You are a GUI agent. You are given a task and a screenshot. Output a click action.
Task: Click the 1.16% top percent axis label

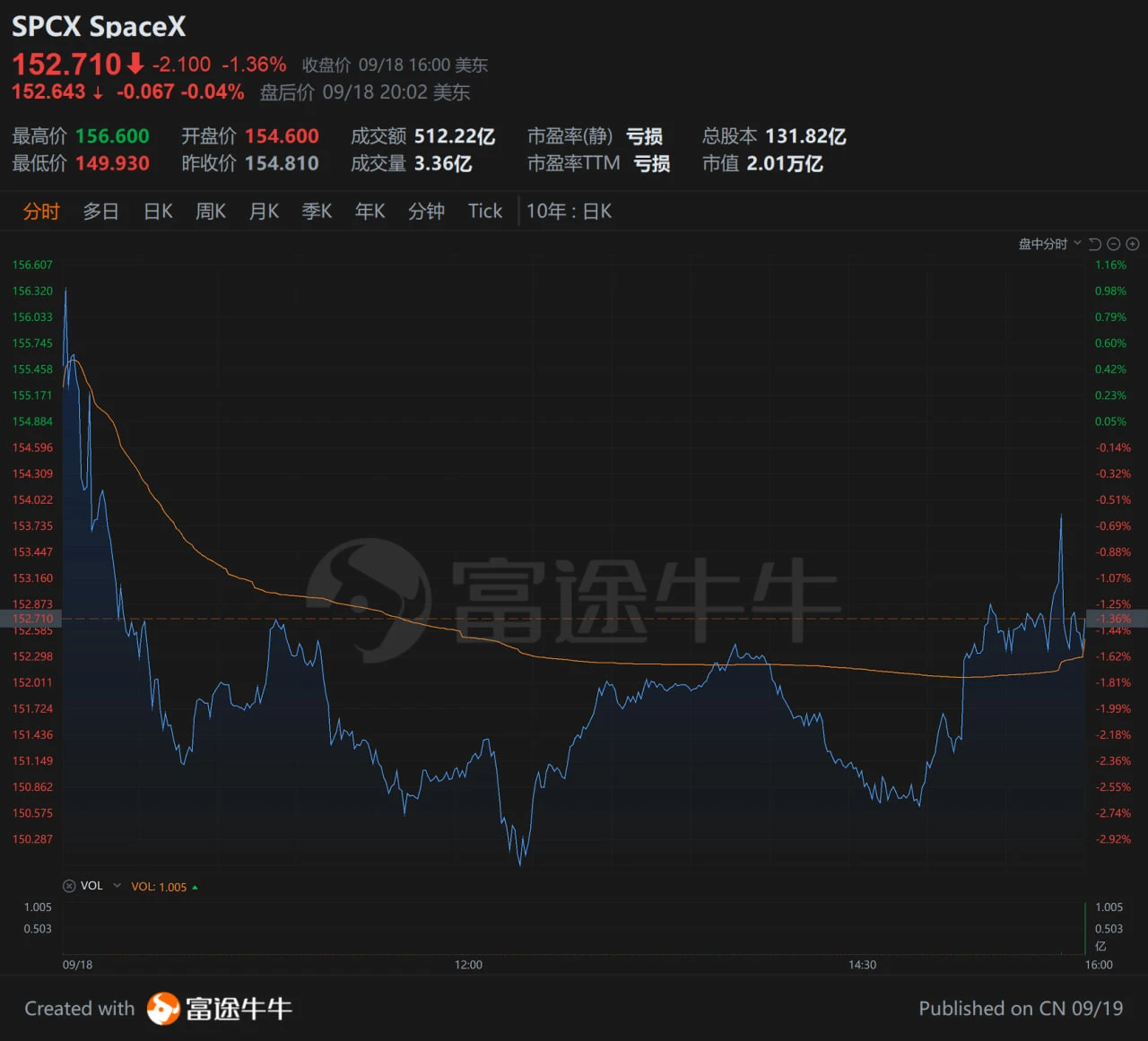(x=1110, y=265)
